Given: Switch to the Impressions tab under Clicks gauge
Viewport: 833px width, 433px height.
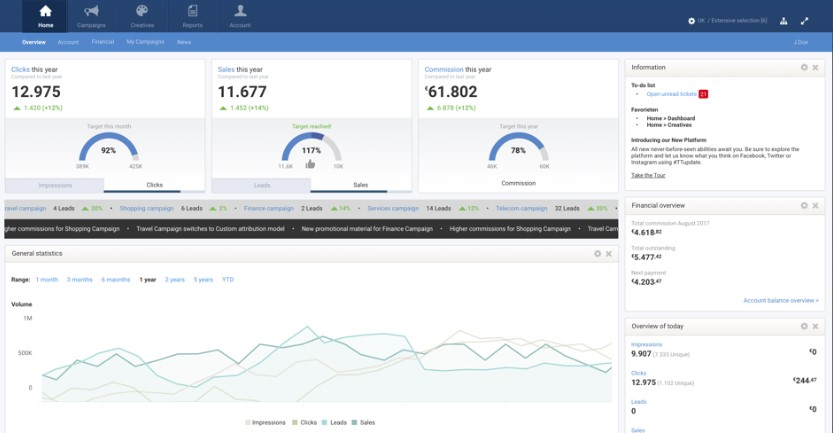Looking at the screenshot, I should tap(55, 185).
